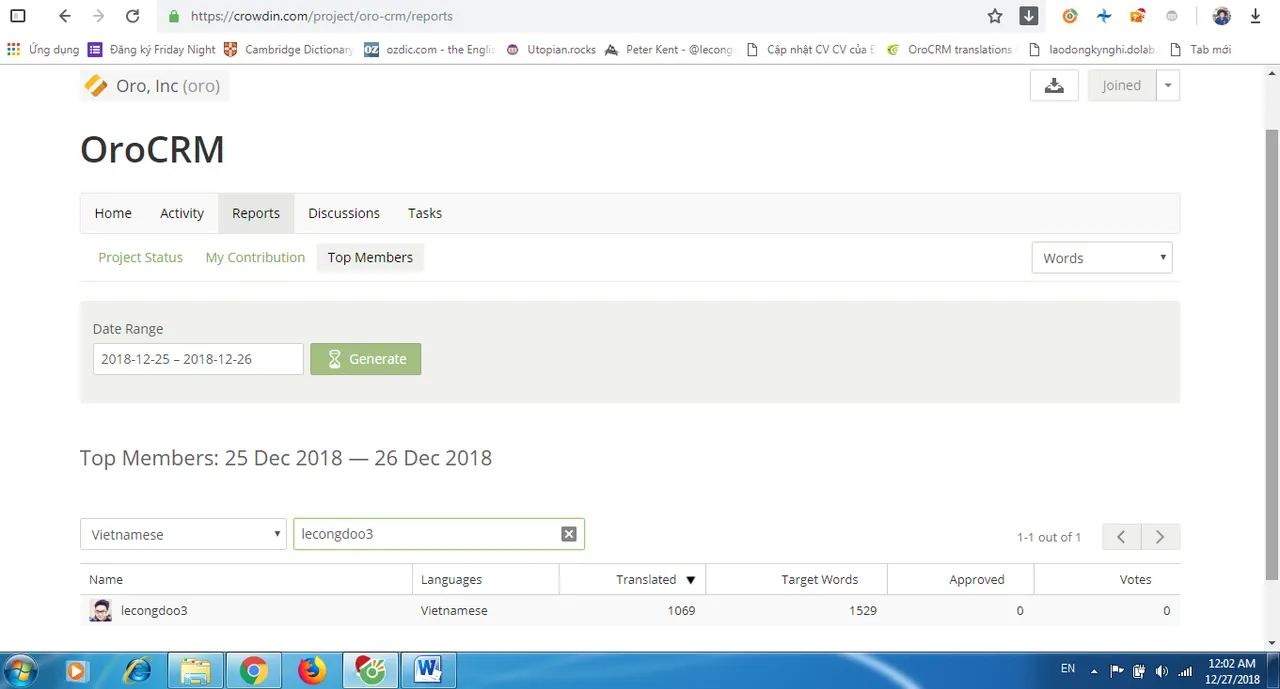Sort by the Votes column
The height and width of the screenshot is (689, 1280).
point(1107,579)
